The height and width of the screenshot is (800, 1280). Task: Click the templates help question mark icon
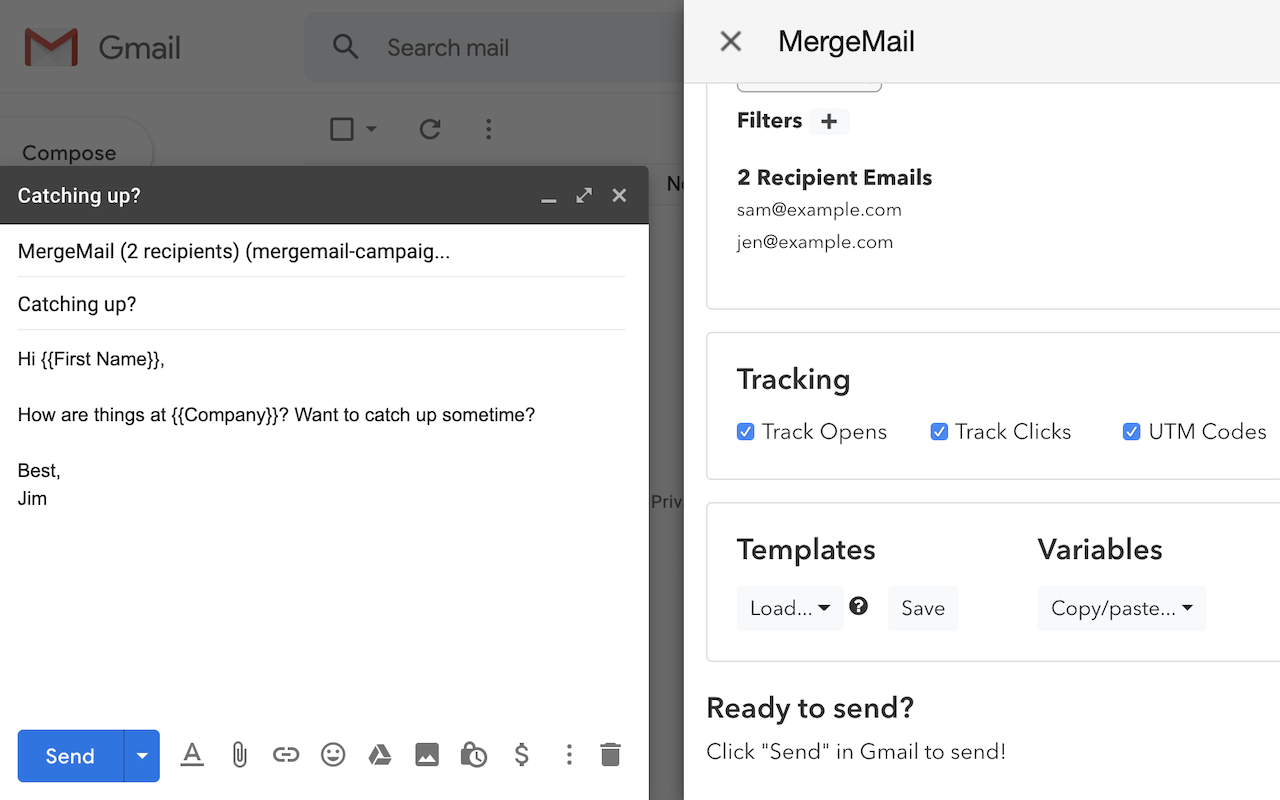pos(859,606)
